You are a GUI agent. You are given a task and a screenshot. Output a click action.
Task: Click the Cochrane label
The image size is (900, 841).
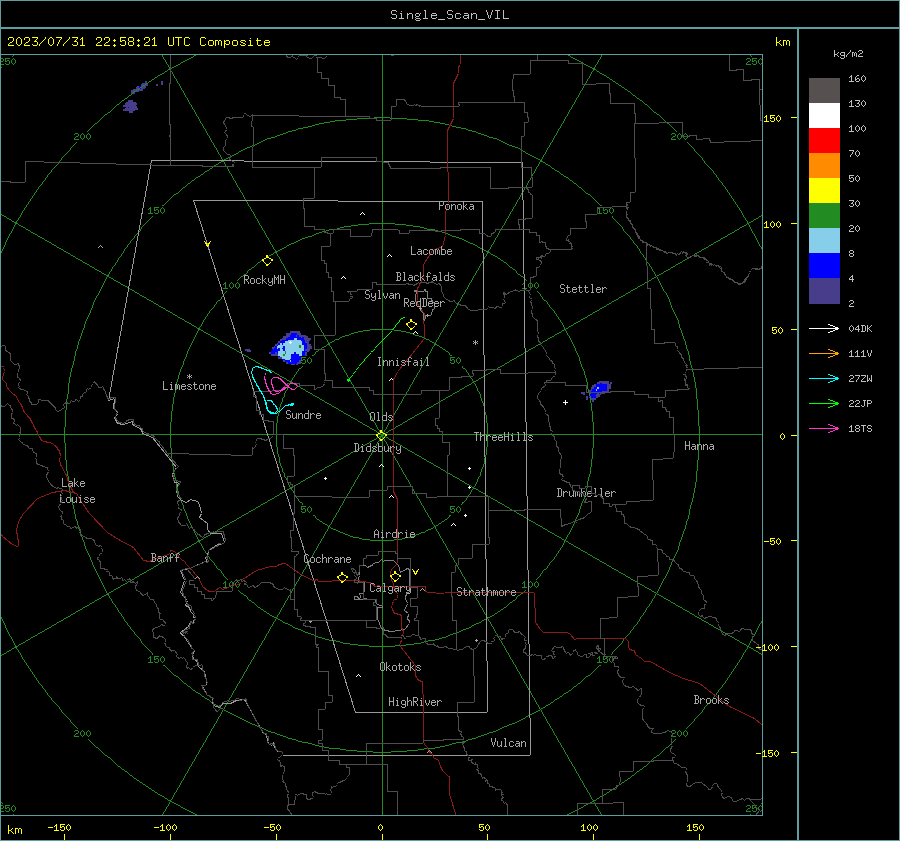(x=327, y=559)
